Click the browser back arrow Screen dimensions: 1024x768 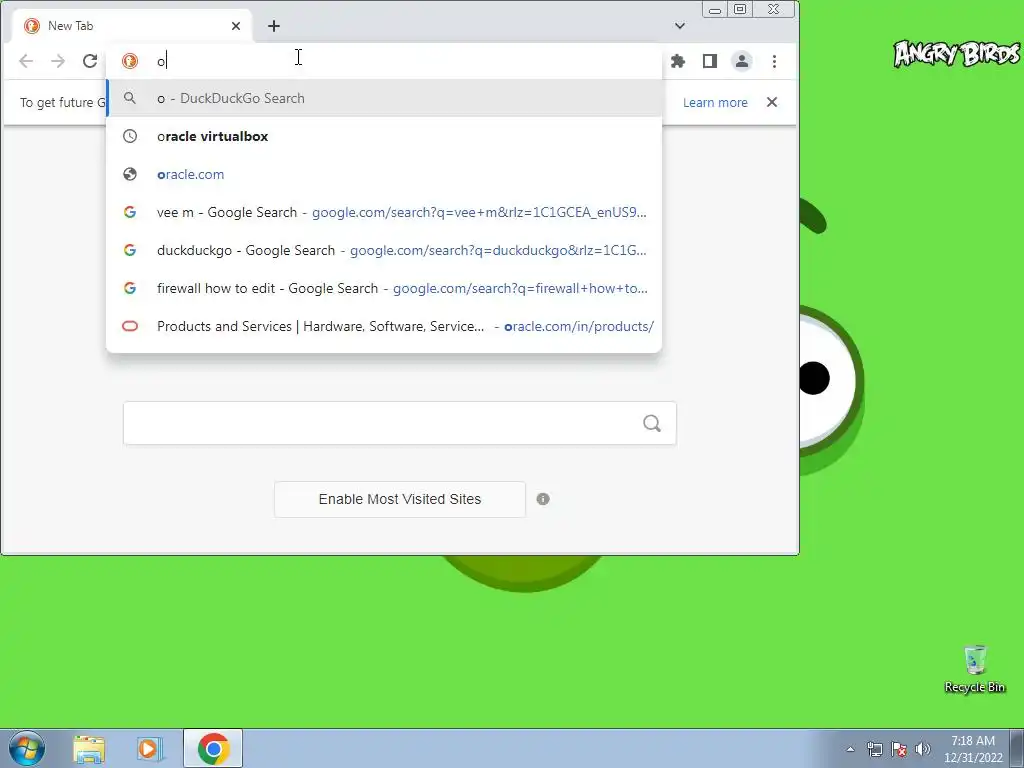(26, 61)
